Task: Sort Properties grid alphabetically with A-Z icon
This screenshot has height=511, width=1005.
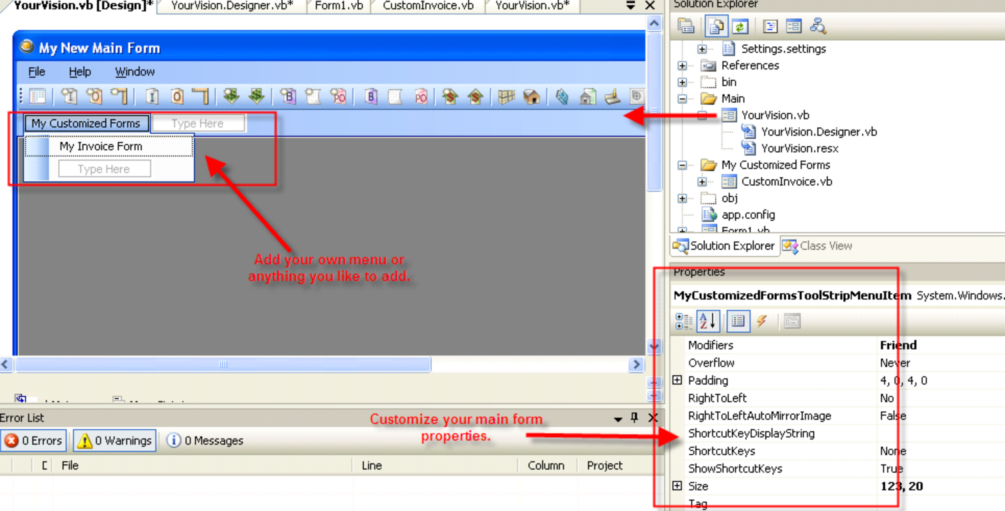Action: click(708, 321)
